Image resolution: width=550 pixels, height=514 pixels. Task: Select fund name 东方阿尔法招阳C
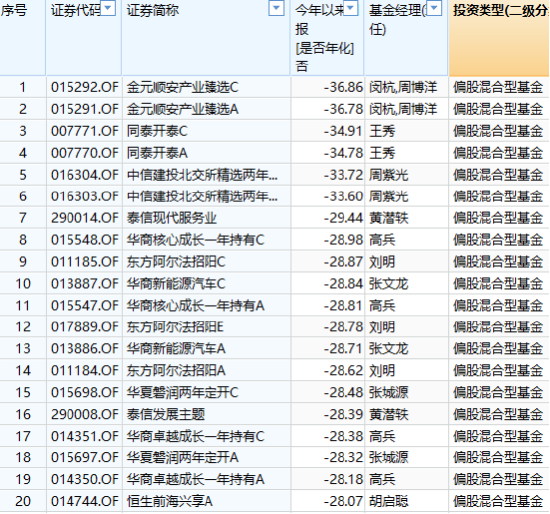click(x=176, y=262)
